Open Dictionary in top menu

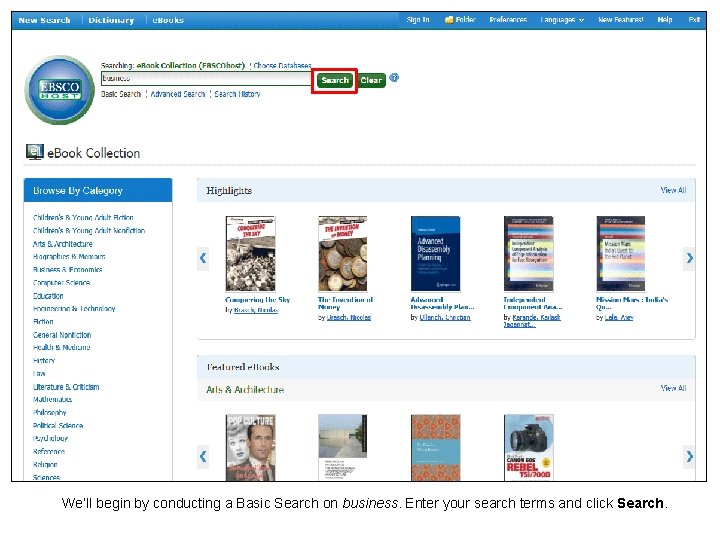(x=111, y=20)
